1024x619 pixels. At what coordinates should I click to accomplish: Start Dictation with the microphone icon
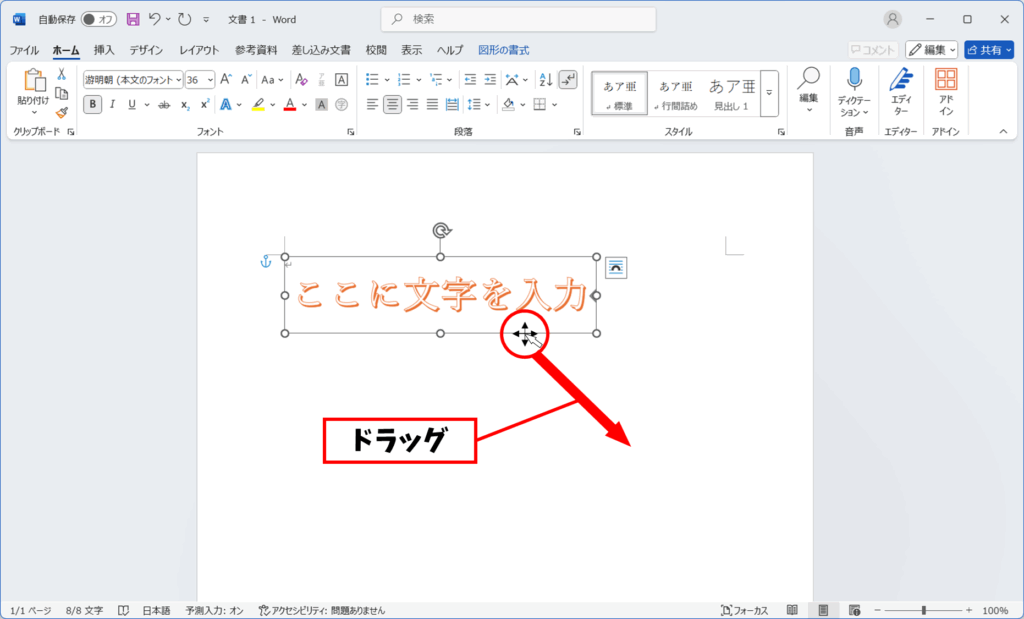[854, 91]
